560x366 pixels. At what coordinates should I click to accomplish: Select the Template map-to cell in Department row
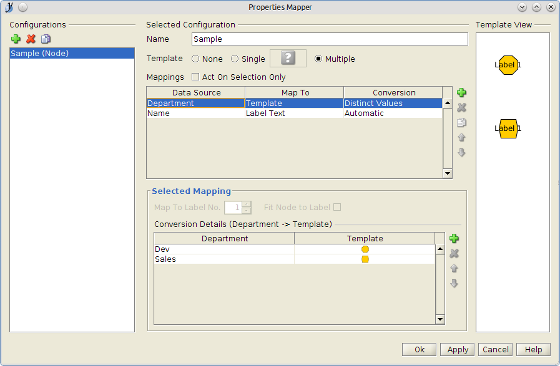click(x=294, y=103)
